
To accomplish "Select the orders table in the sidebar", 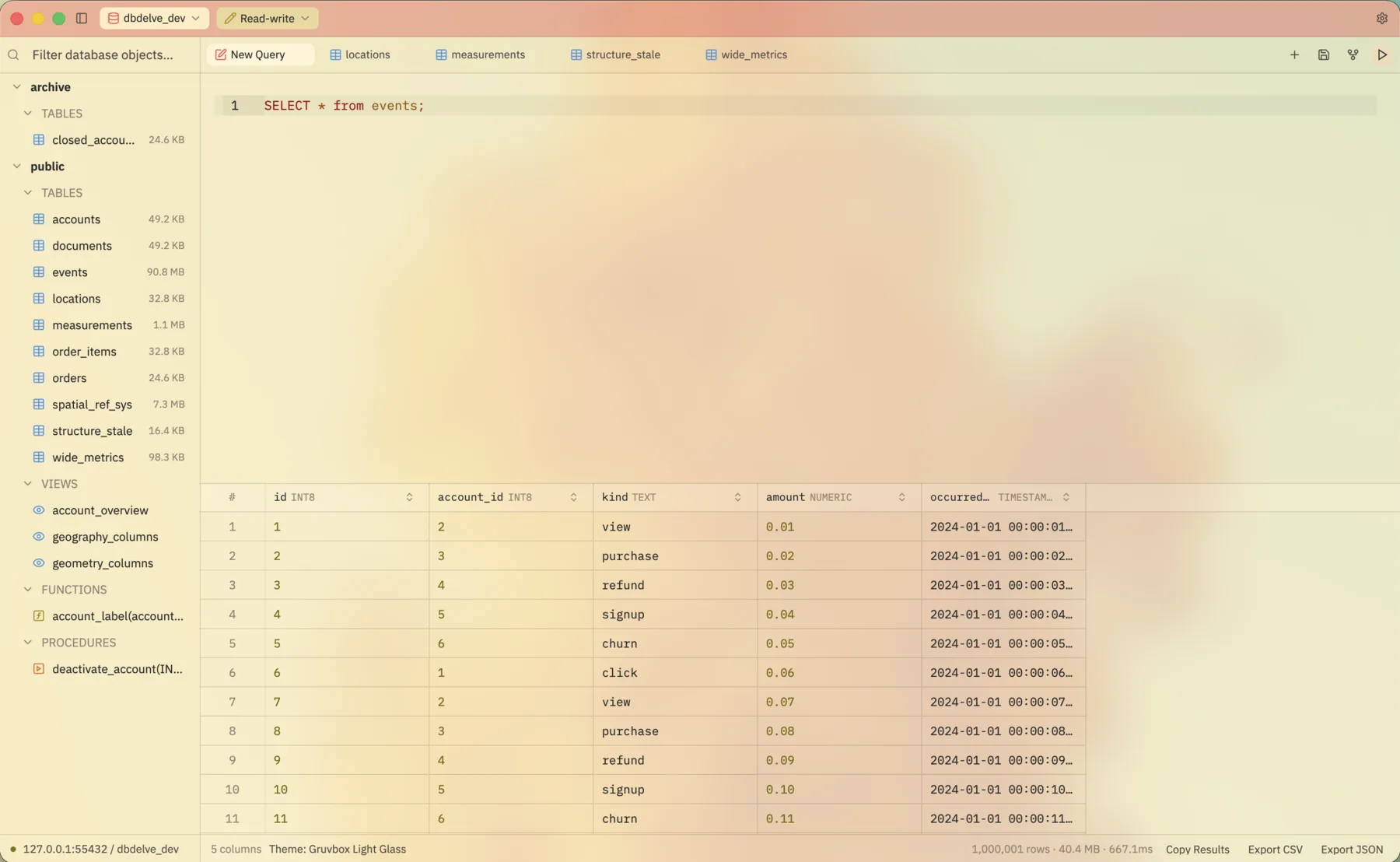I will [x=100, y=377].
